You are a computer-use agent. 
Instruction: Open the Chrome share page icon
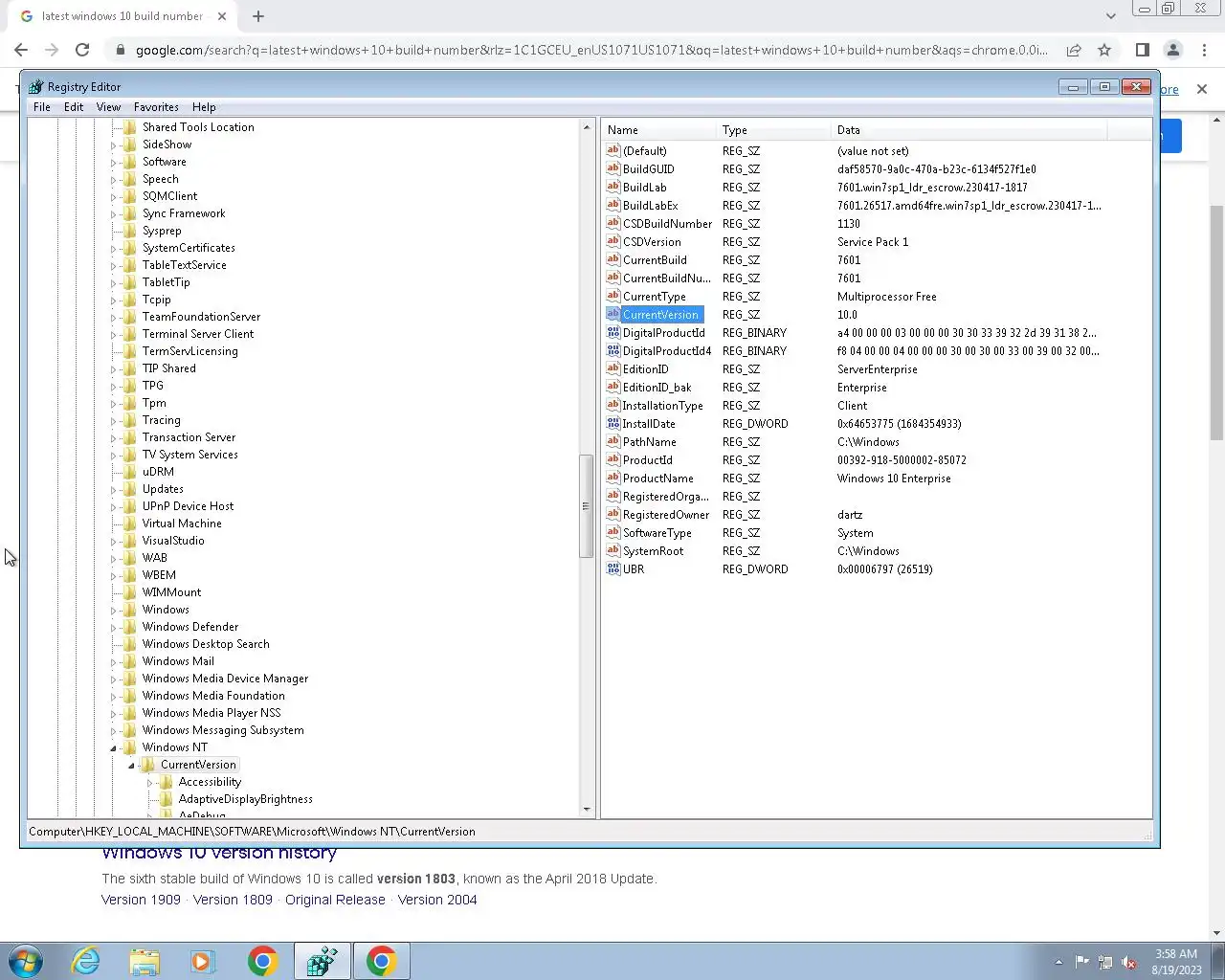coord(1074,50)
